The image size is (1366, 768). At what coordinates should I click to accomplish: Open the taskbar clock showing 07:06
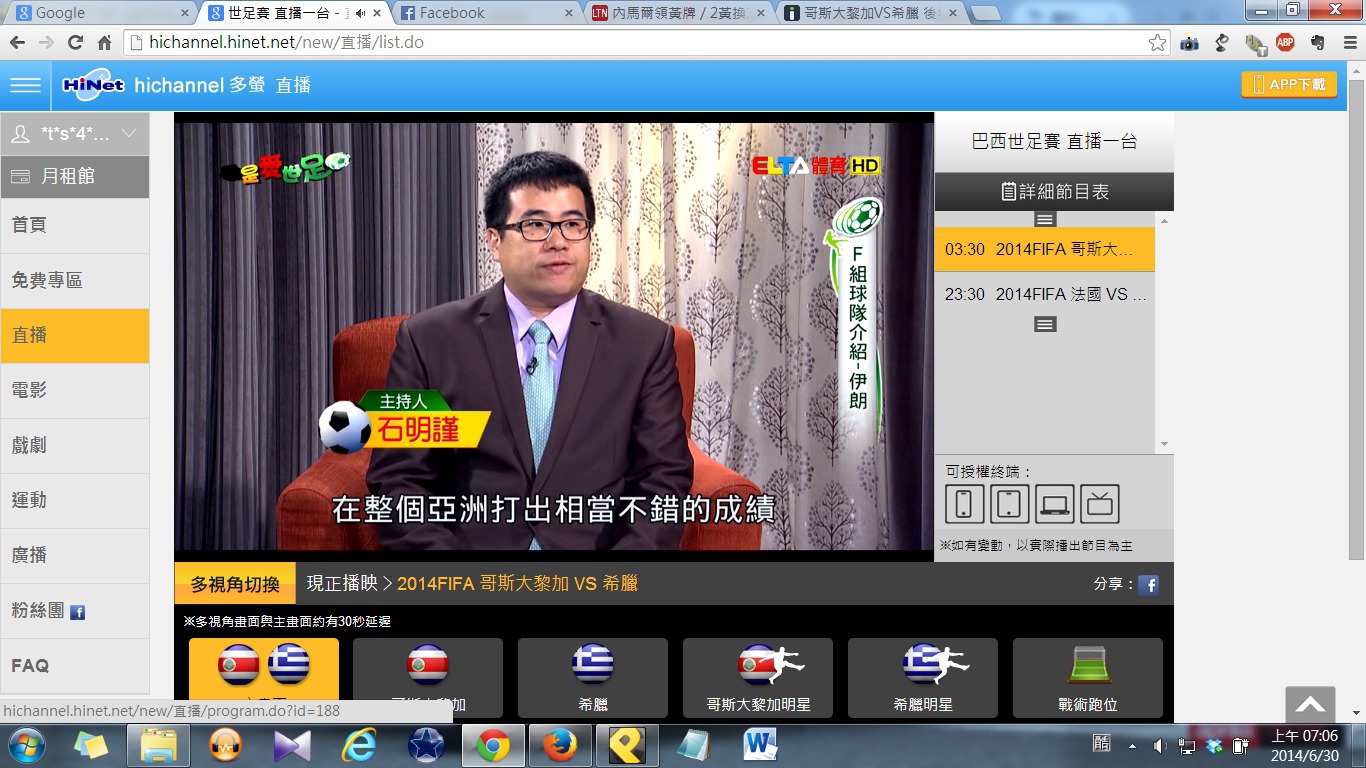click(x=1302, y=746)
